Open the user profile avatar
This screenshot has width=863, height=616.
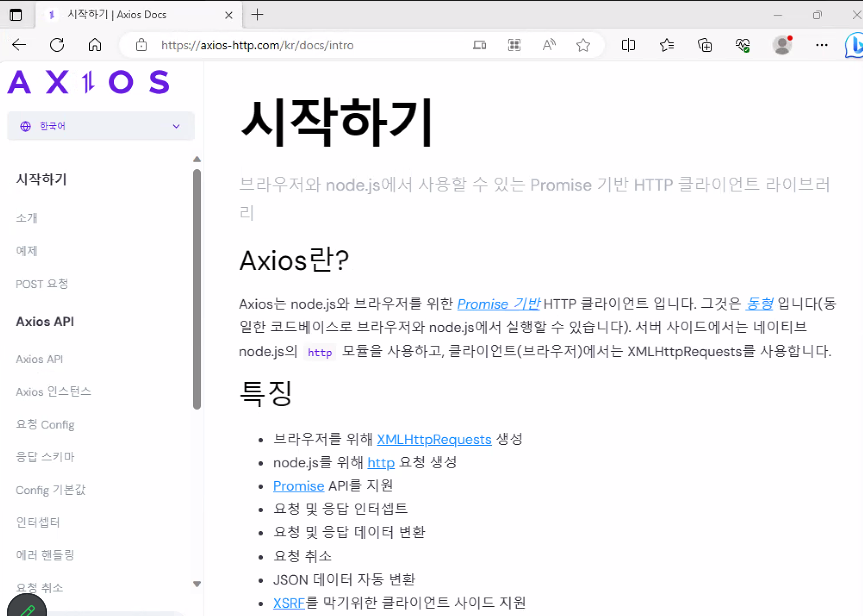782,45
